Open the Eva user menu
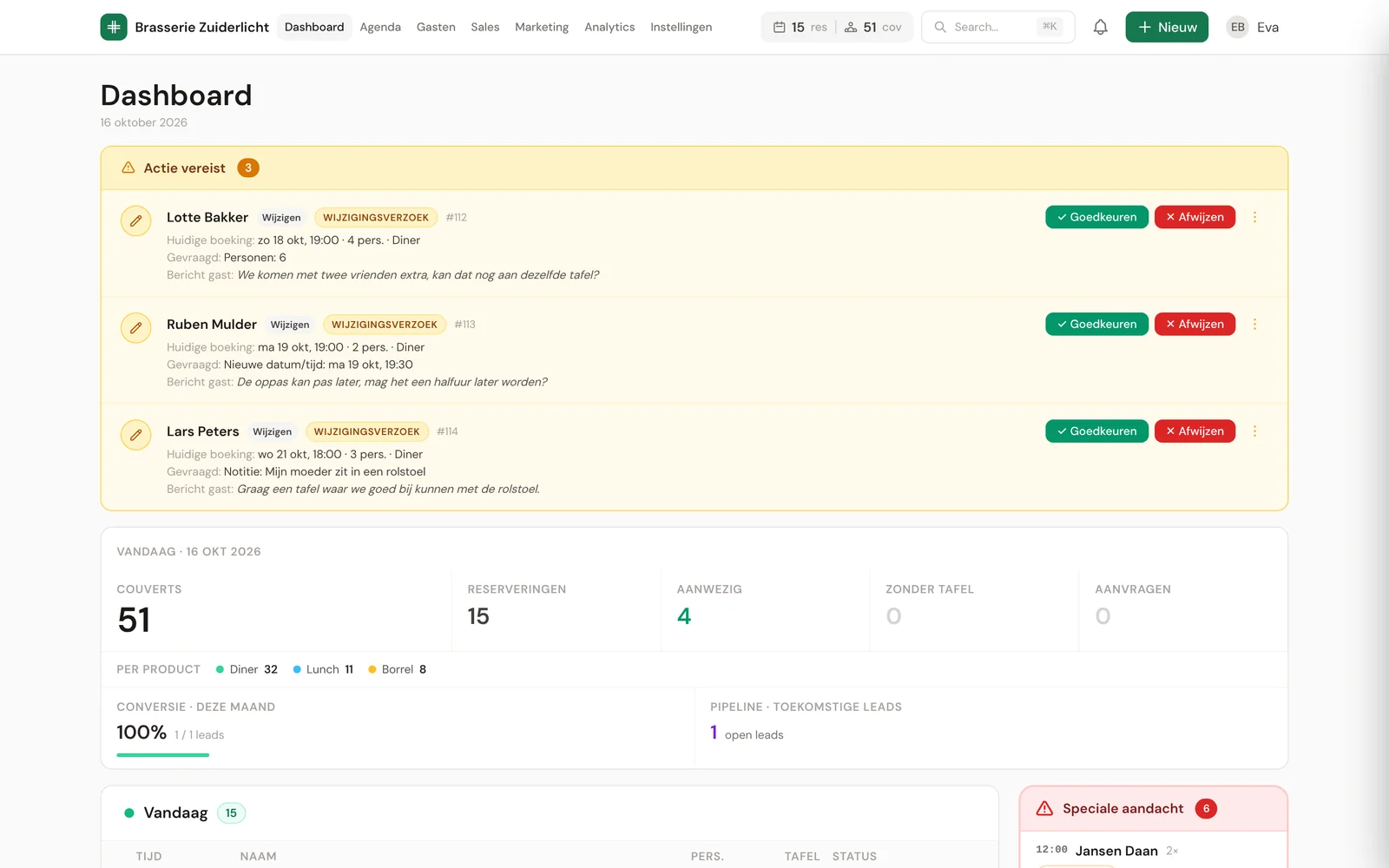 1253,27
